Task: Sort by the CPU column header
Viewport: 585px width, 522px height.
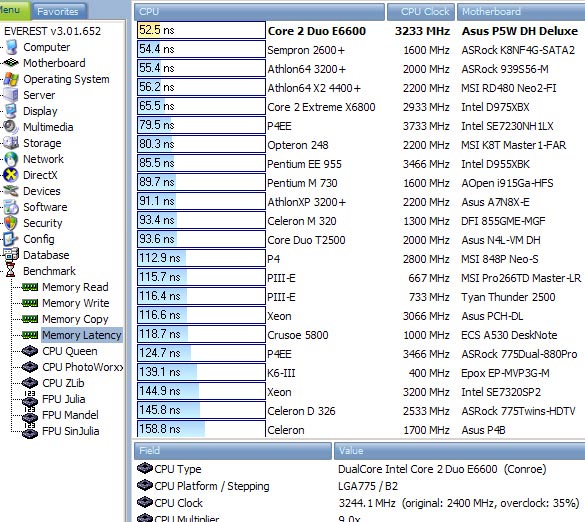Action: coord(259,12)
